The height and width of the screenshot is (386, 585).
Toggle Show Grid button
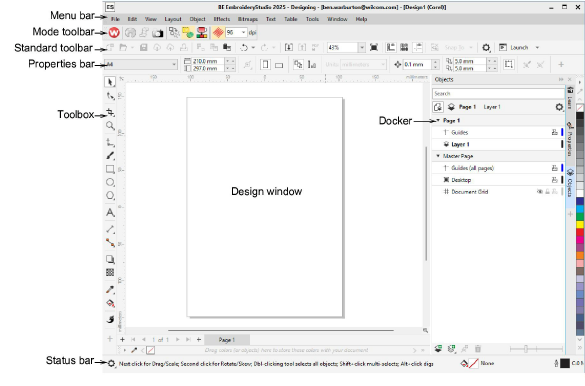(404, 47)
